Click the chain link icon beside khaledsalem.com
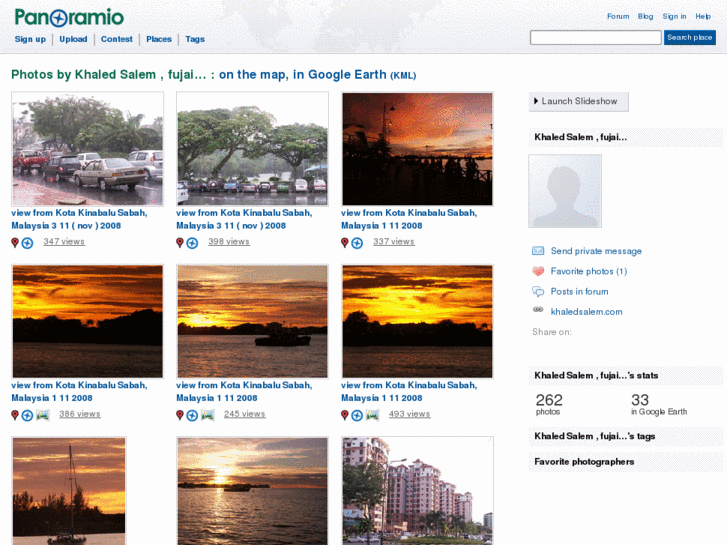 [x=538, y=309]
